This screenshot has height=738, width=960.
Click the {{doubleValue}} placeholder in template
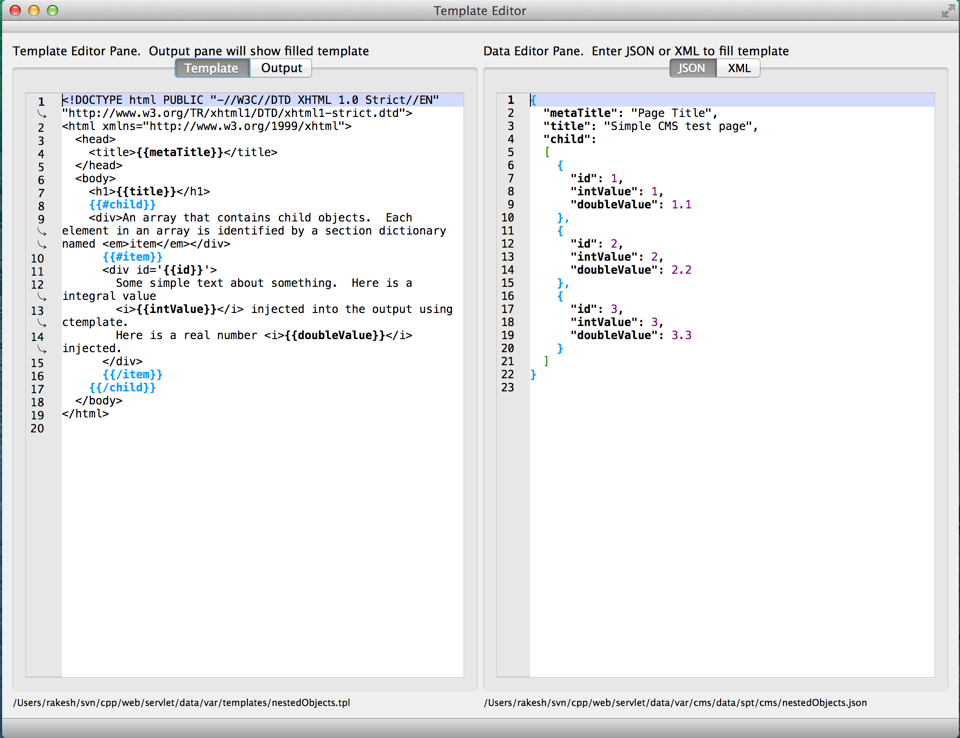pyautogui.click(x=334, y=335)
